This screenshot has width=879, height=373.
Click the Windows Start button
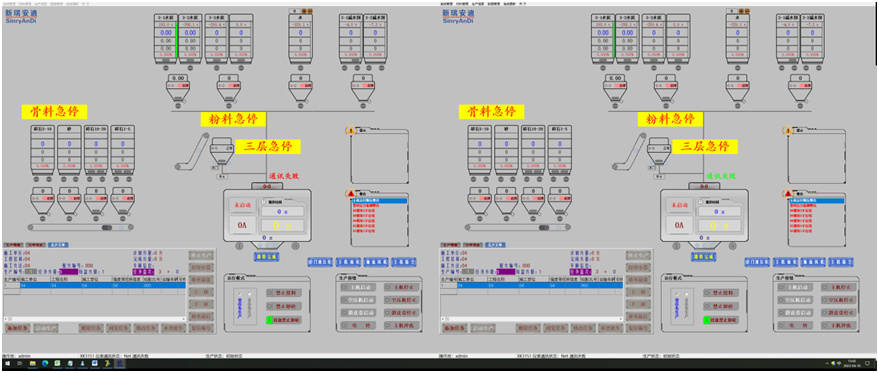click(x=6, y=364)
